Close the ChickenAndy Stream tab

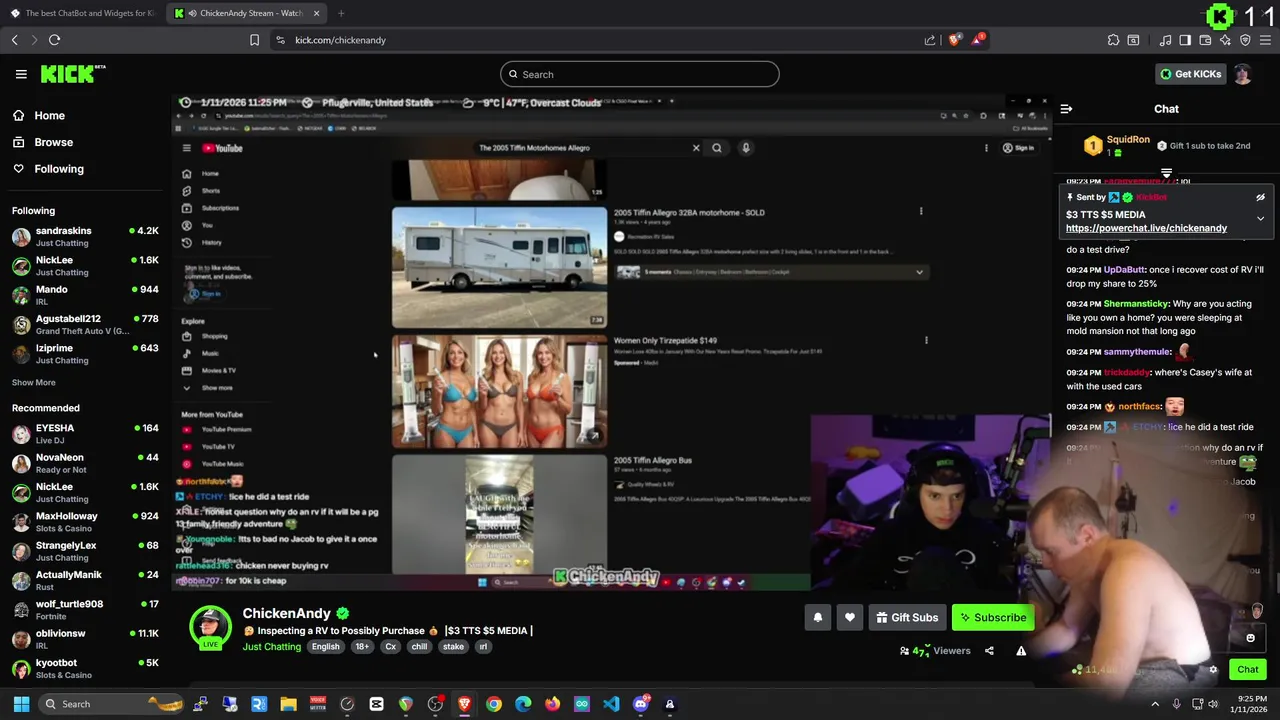316,13
